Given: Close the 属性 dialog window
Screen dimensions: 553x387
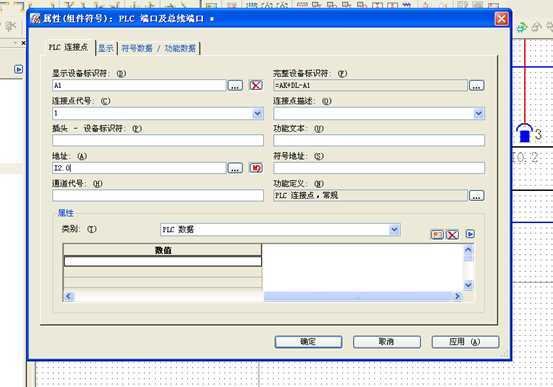Looking at the screenshot, I should [x=501, y=19].
